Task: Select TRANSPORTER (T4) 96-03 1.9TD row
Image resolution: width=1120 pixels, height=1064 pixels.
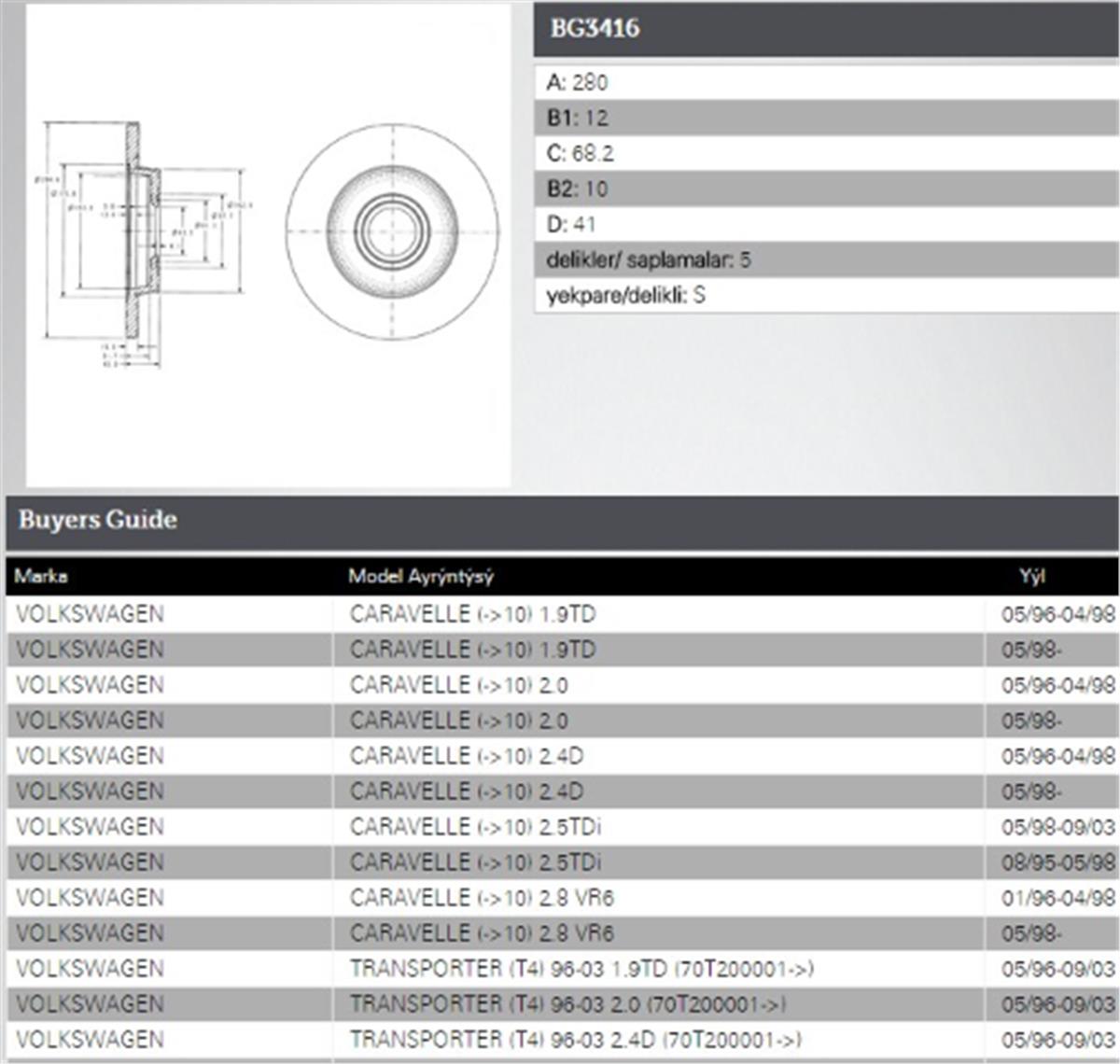Action: [563, 969]
